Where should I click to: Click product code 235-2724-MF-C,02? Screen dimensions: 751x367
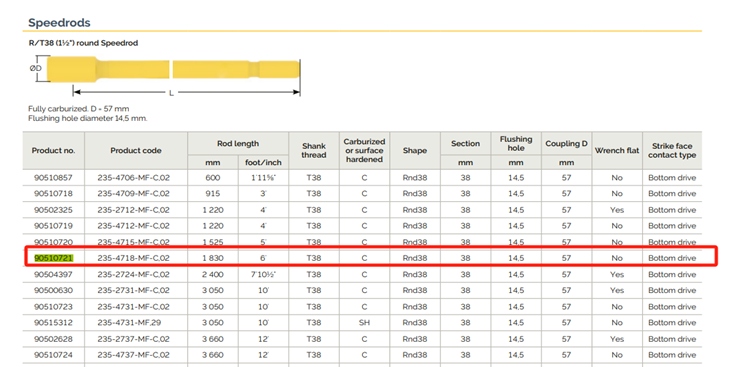[134, 275]
